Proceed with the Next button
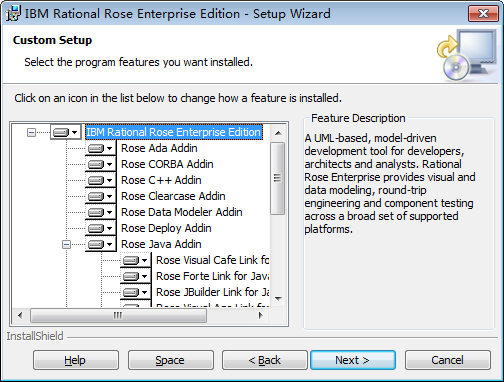Screen dimensions: 504x382 coord(353,360)
